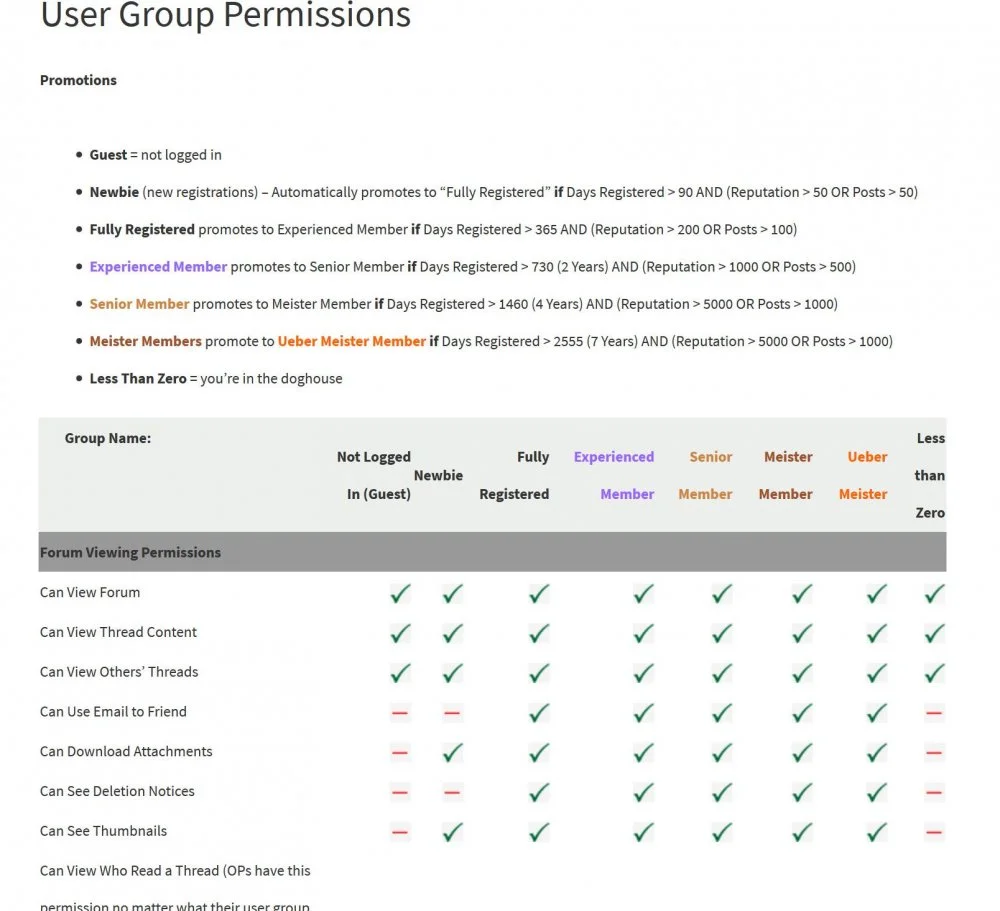Image resolution: width=1000 pixels, height=911 pixels.
Task: Click the Guest = not logged in bullet
Action: (156, 155)
